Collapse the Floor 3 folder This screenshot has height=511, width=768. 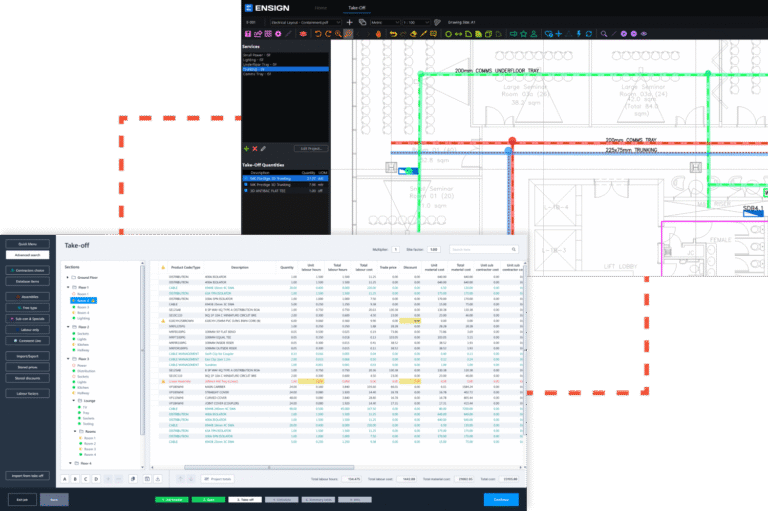(x=68, y=359)
